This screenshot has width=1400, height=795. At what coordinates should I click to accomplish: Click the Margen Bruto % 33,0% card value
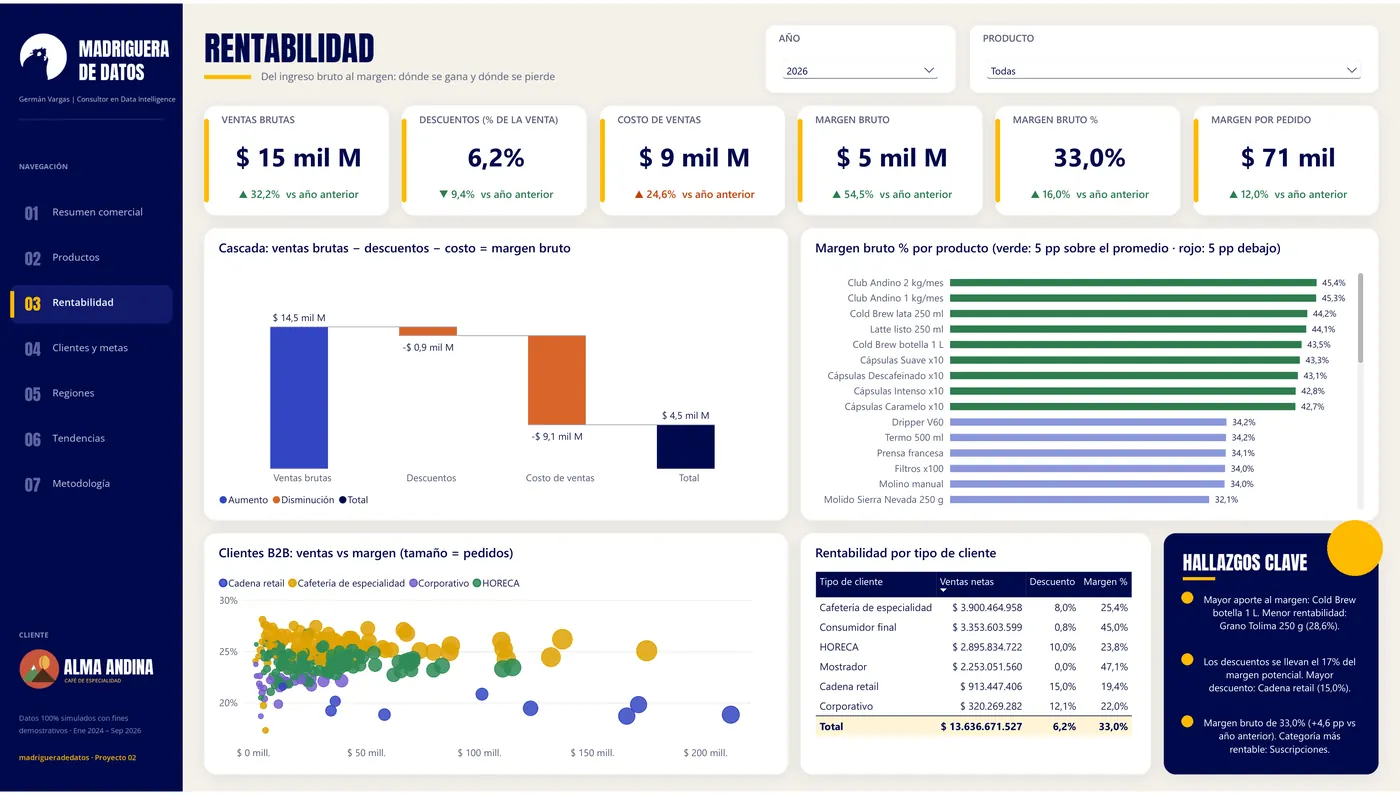tap(1089, 157)
